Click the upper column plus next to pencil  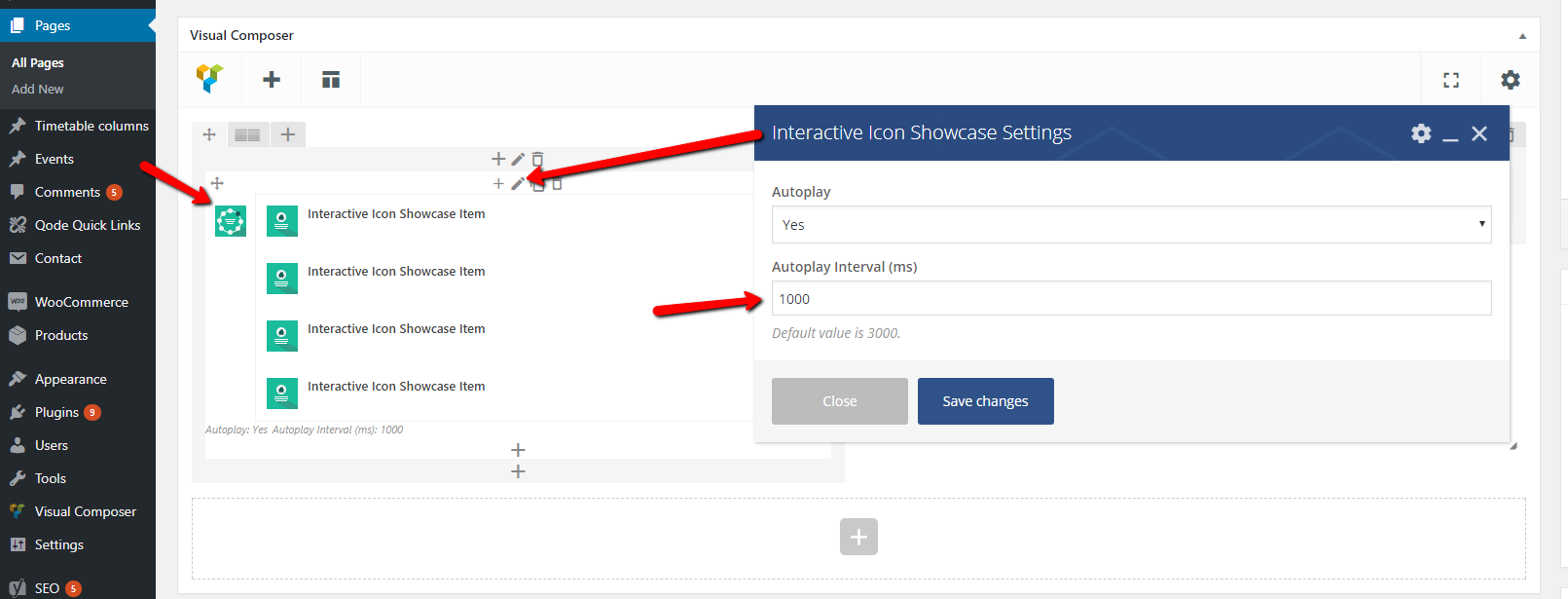coord(498,159)
